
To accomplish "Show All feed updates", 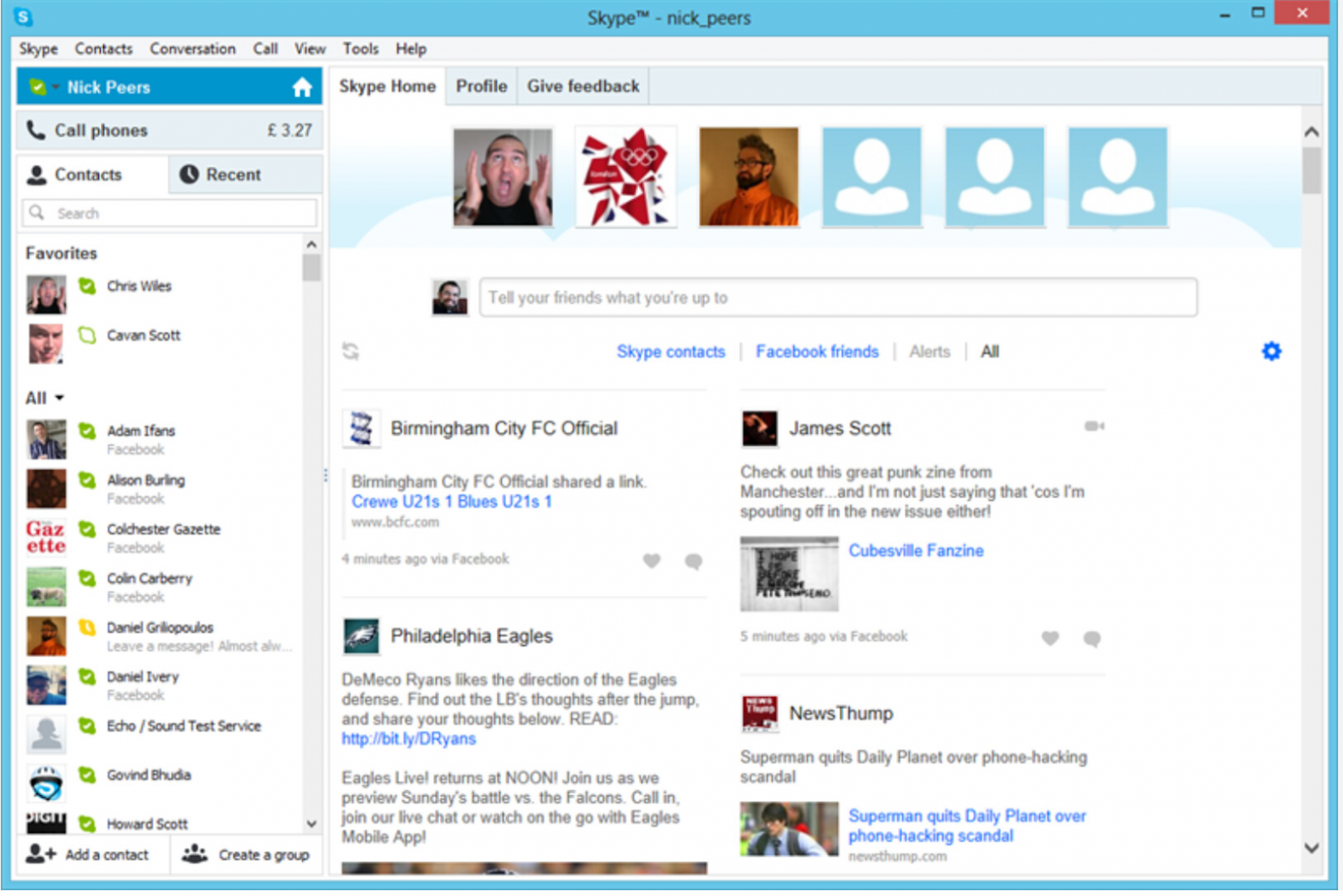I will click(x=990, y=351).
